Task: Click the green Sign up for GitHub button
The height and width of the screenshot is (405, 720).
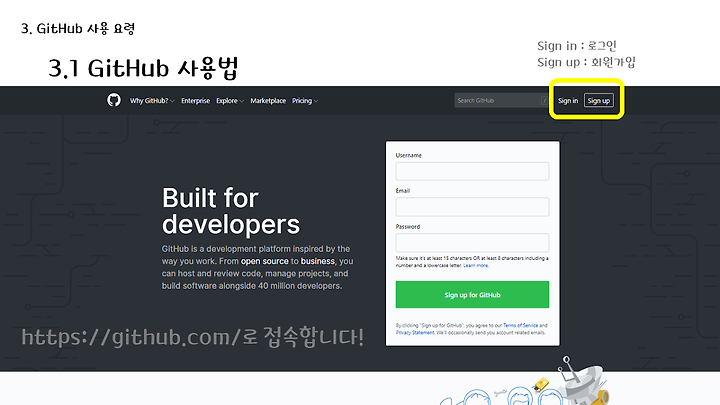Action: point(472,294)
